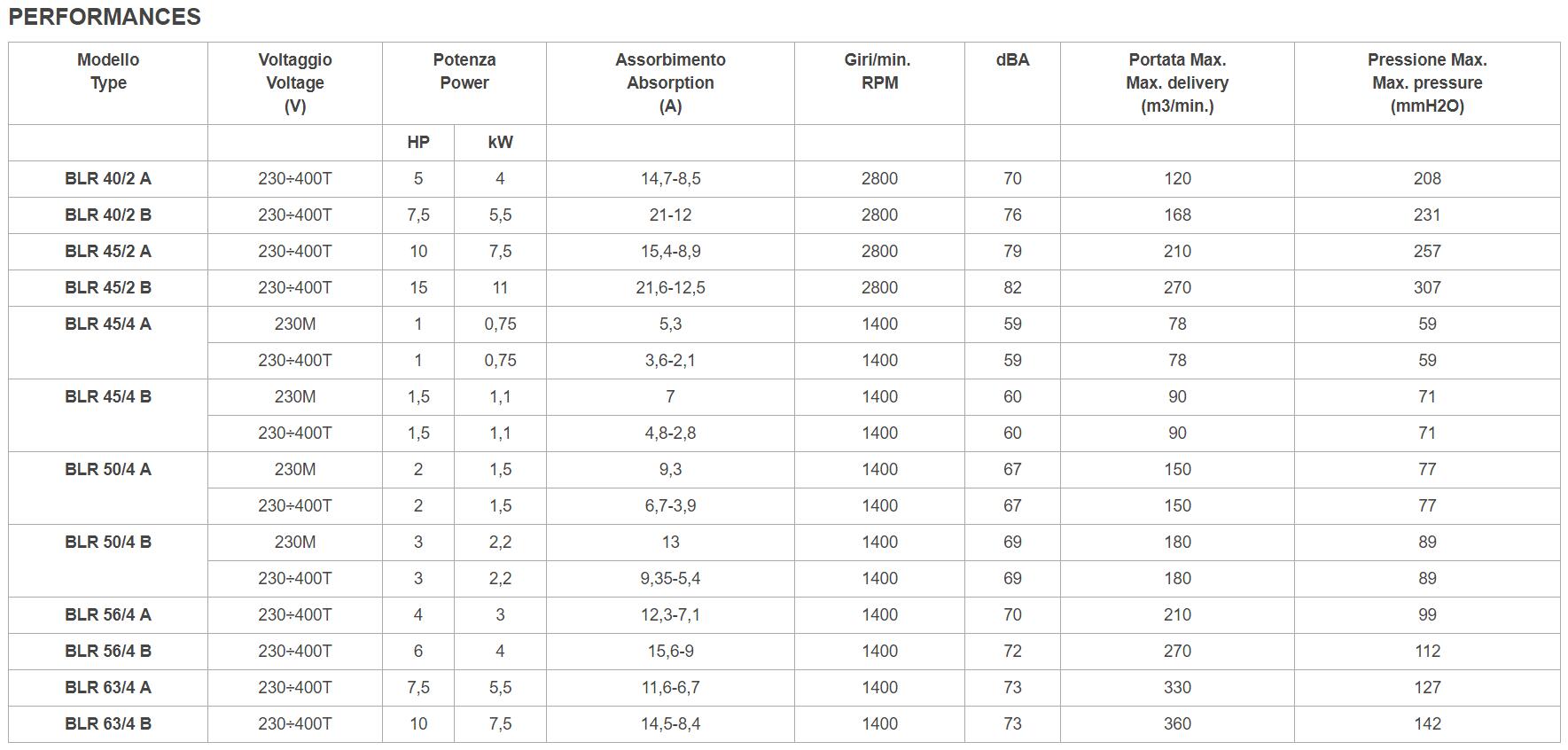Click the Modello Type column header

point(108,82)
